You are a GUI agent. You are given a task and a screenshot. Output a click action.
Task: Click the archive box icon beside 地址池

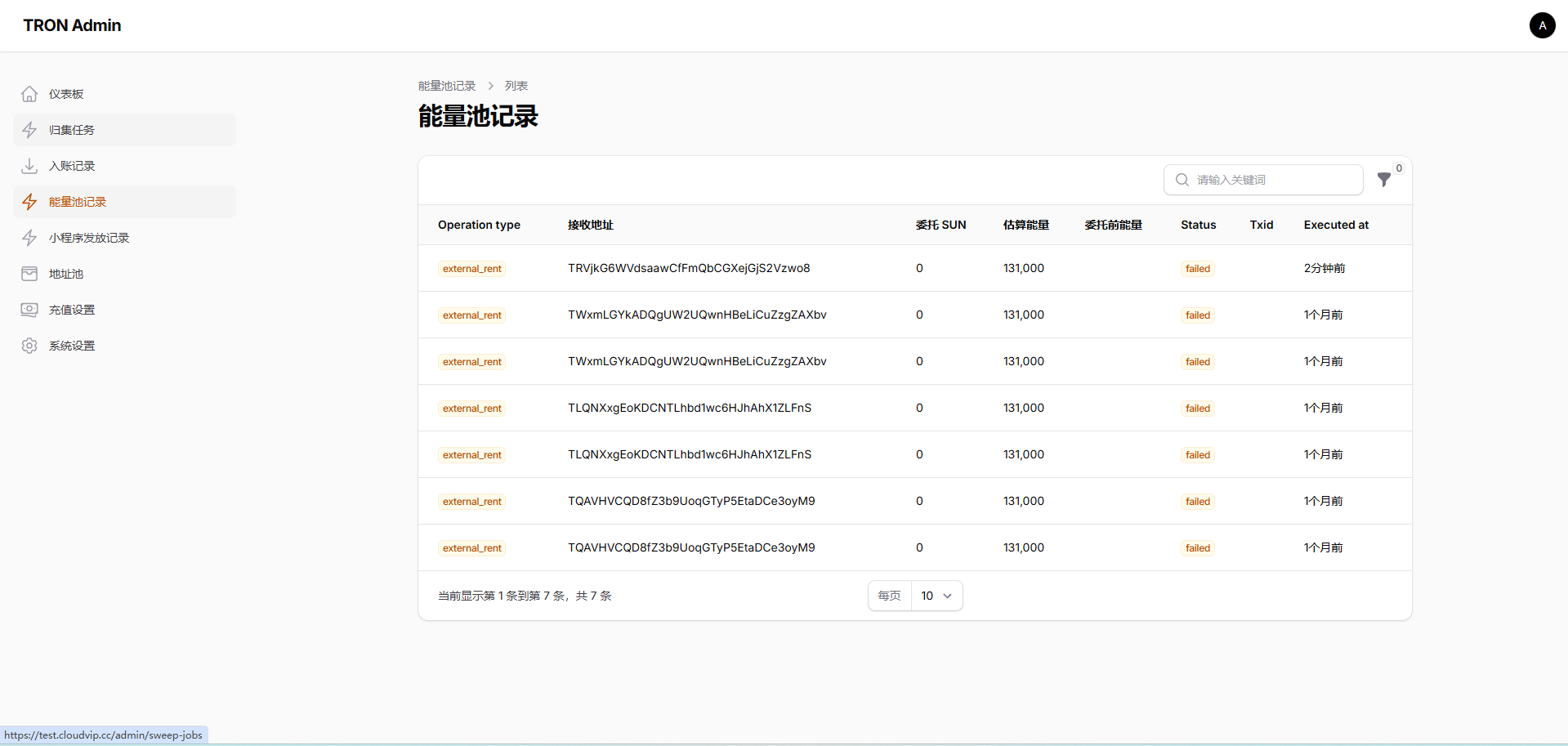(29, 274)
